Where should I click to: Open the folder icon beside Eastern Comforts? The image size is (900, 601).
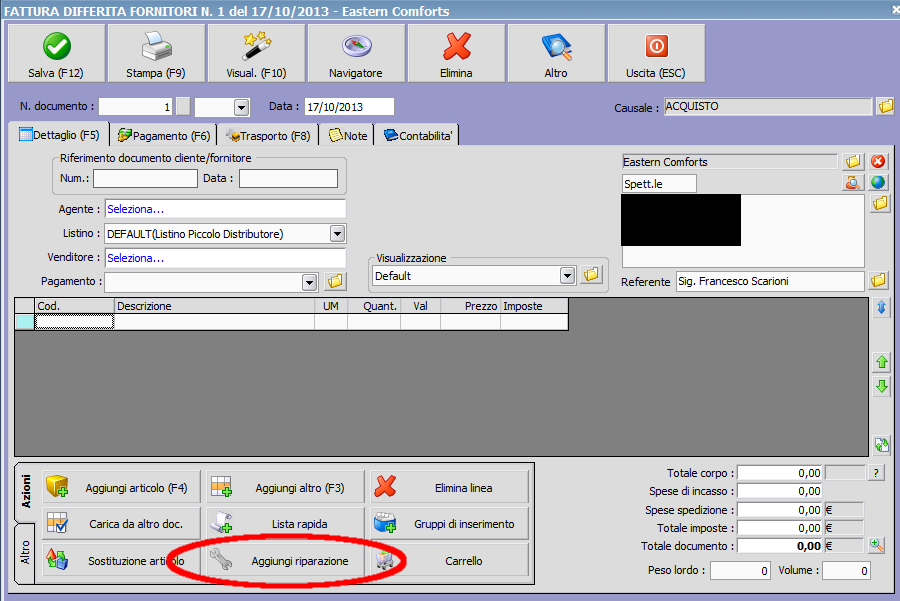coord(854,162)
